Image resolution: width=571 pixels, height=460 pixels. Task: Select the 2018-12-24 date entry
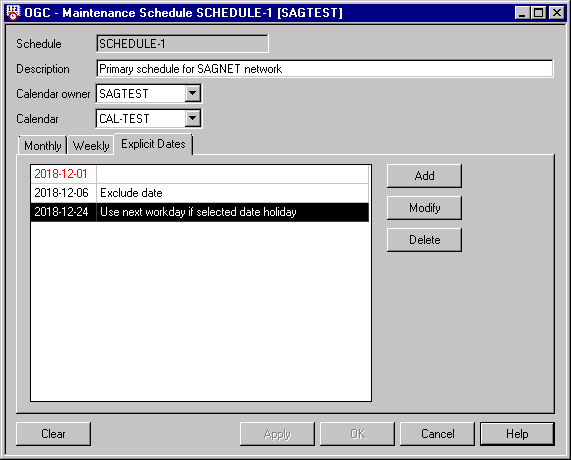[x=200, y=212]
